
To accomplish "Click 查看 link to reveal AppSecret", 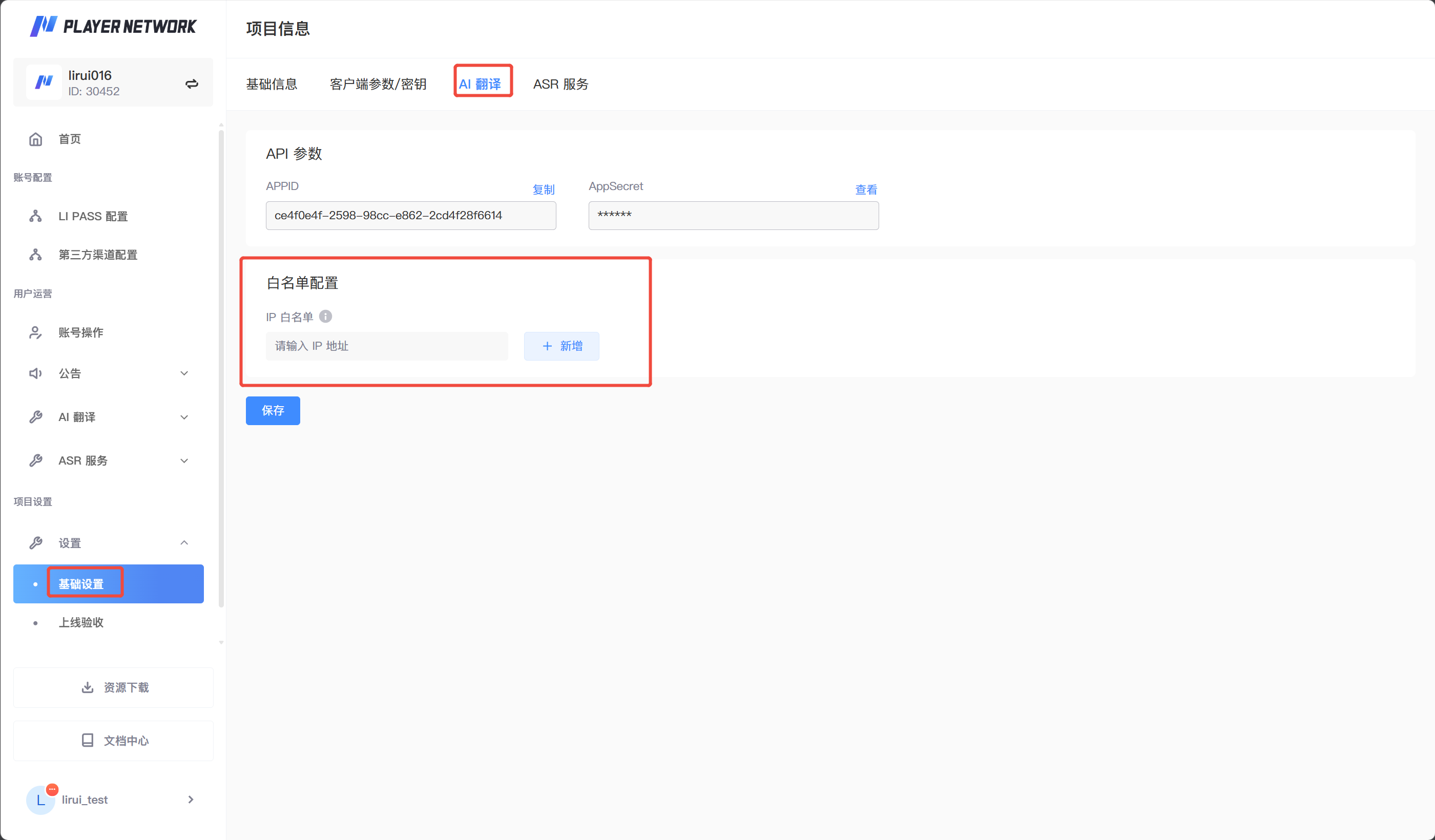I will [866, 190].
